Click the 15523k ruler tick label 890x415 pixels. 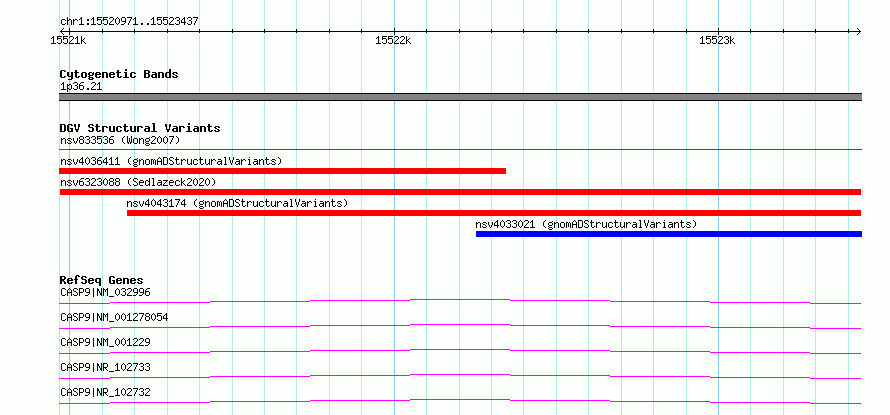pyautogui.click(x=717, y=40)
